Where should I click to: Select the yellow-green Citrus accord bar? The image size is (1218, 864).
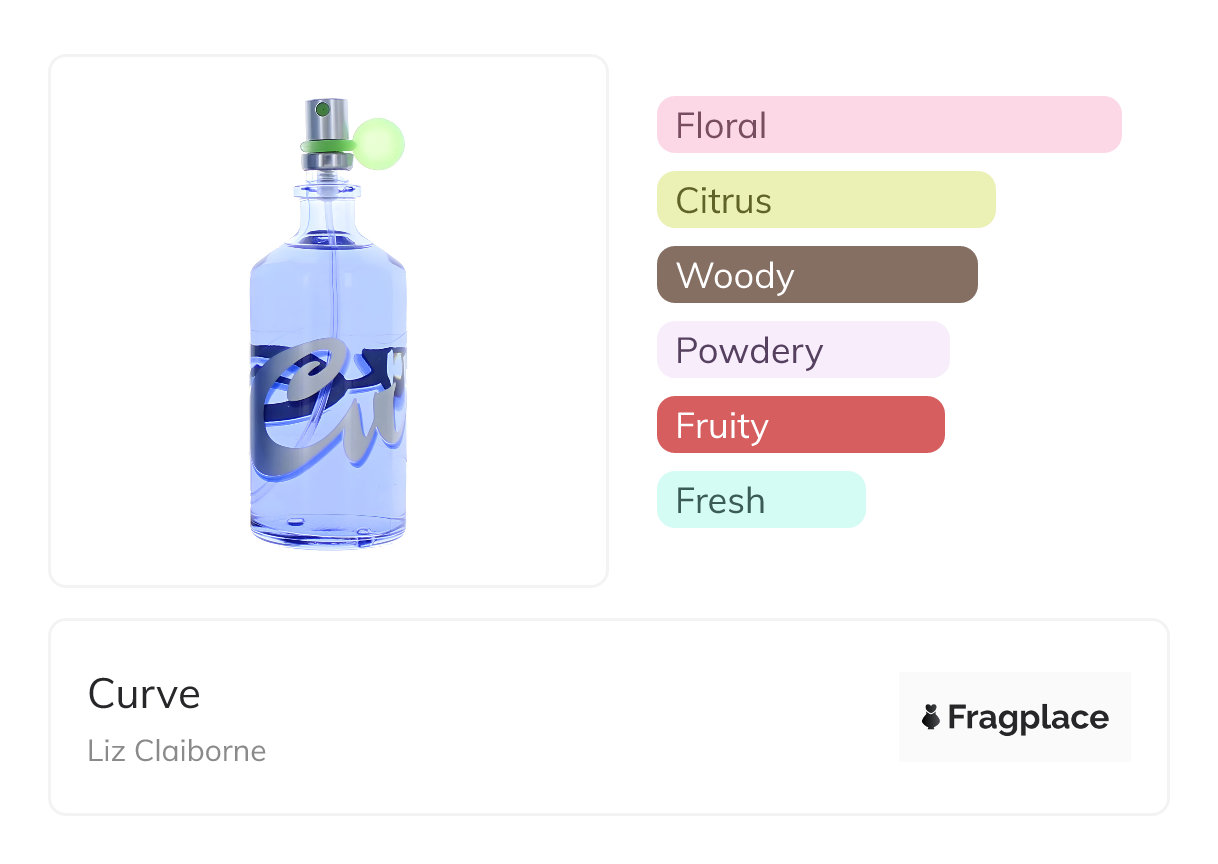826,200
